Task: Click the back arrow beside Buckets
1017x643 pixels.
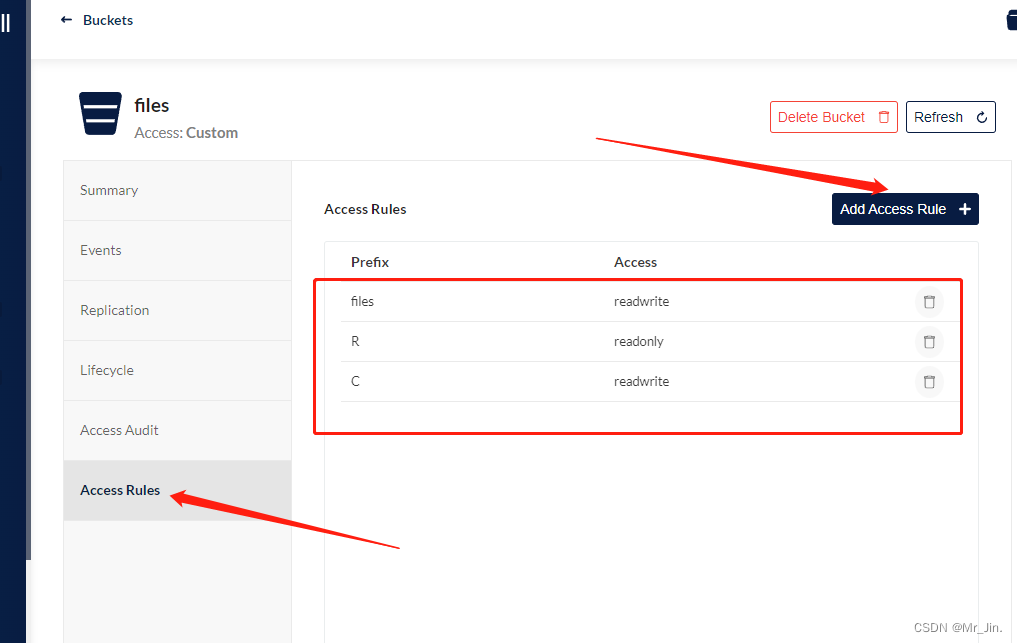Action: coord(67,20)
